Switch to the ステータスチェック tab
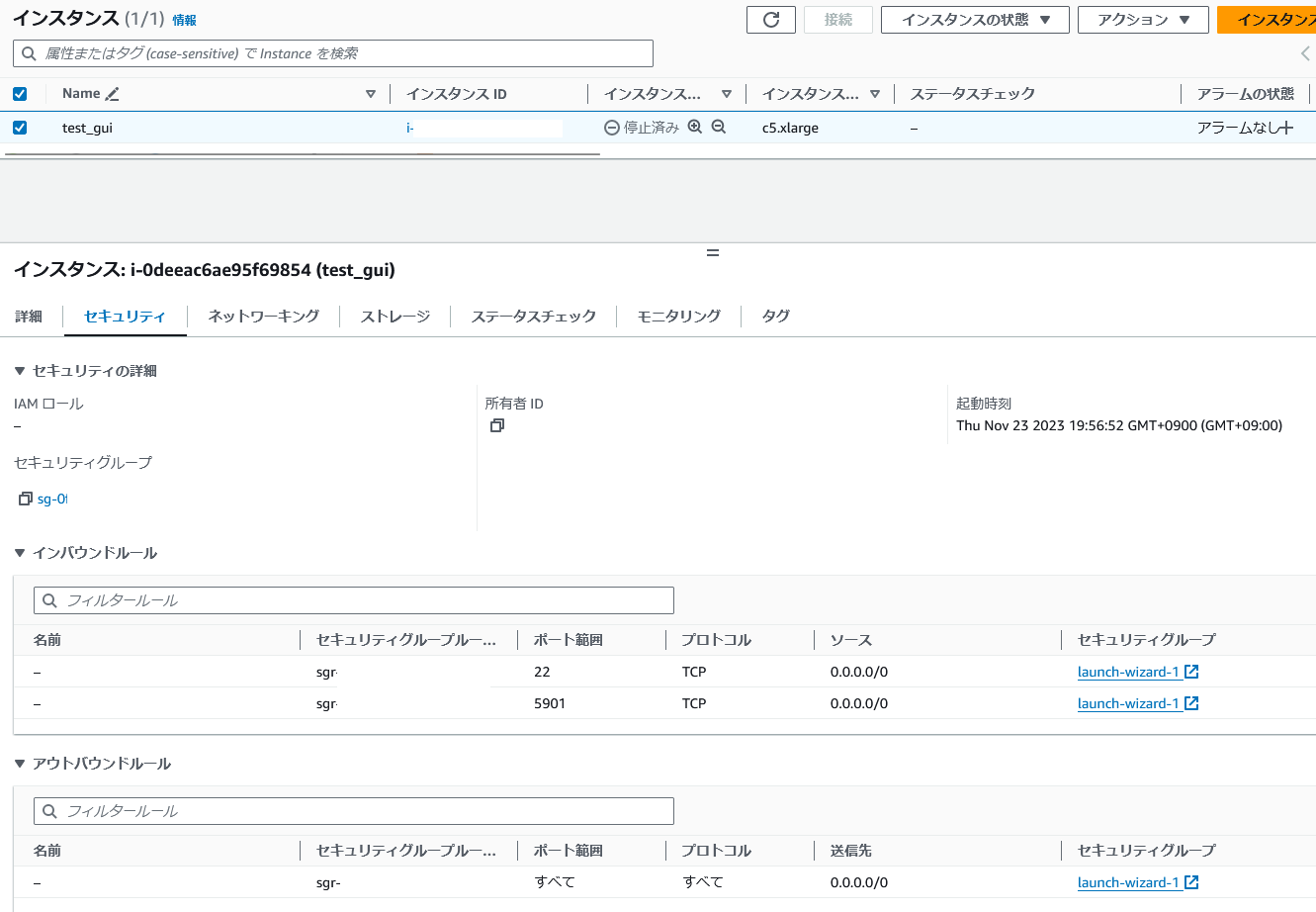Image resolution: width=1316 pixels, height=912 pixels. click(x=534, y=317)
